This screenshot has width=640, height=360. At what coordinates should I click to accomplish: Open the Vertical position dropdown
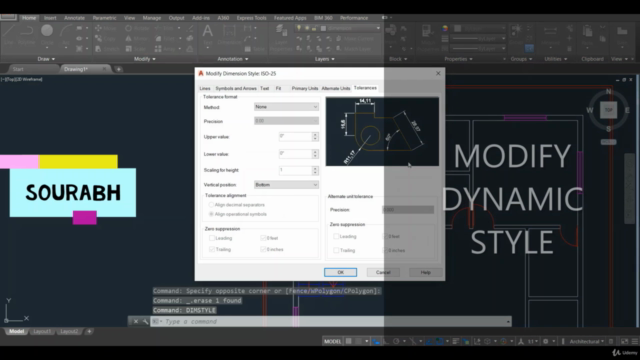coord(286,185)
